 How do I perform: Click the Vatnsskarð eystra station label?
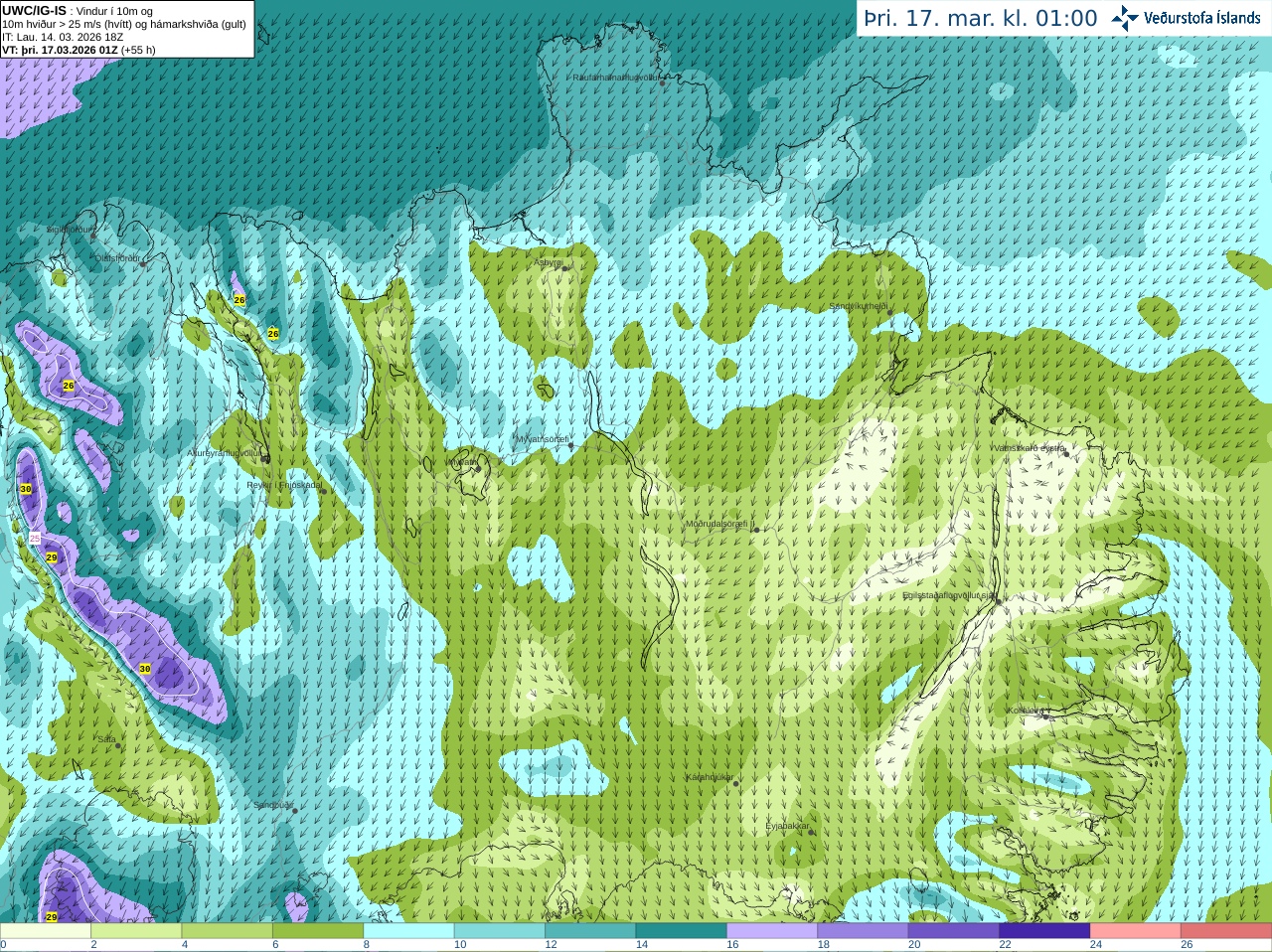click(x=1028, y=448)
